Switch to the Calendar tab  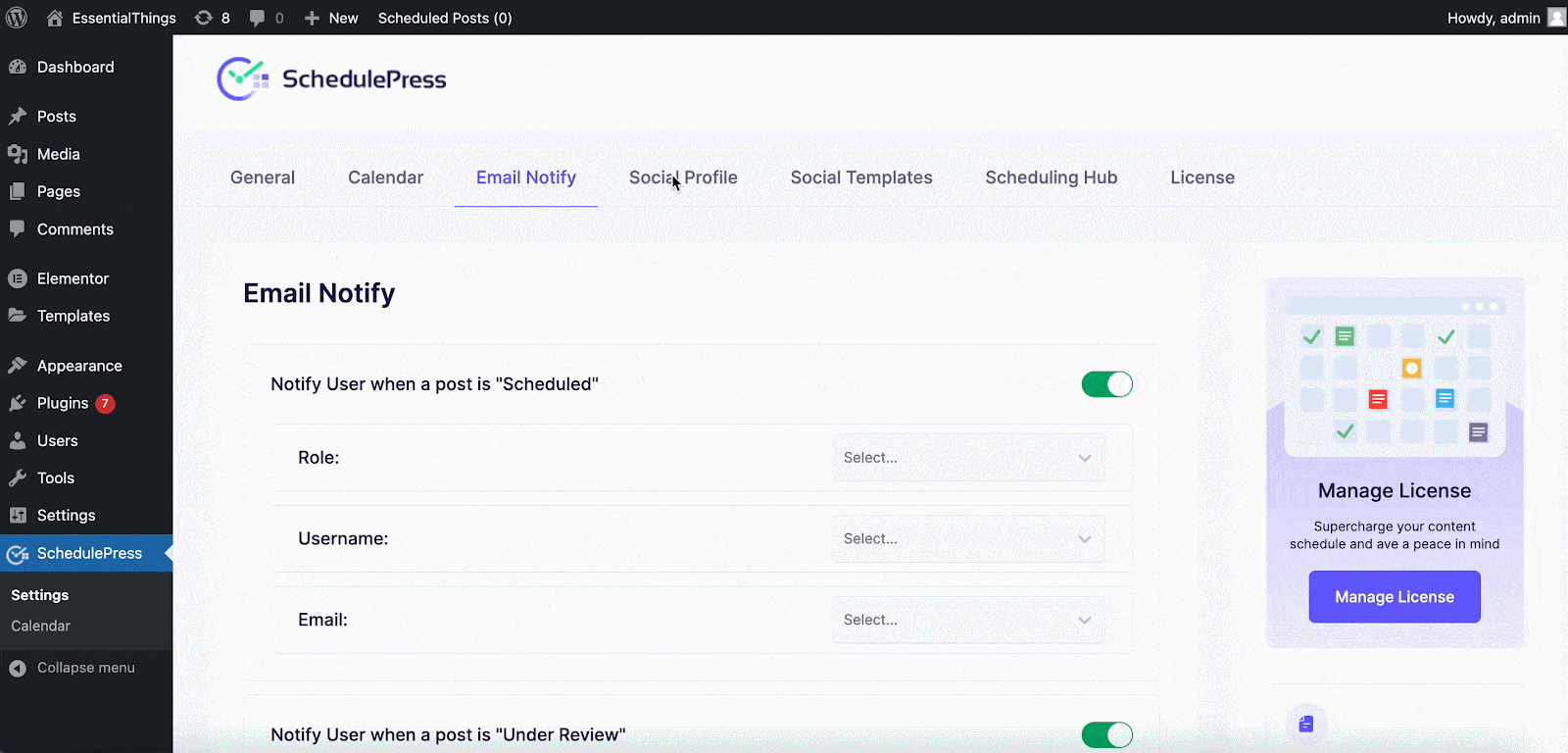point(385,177)
